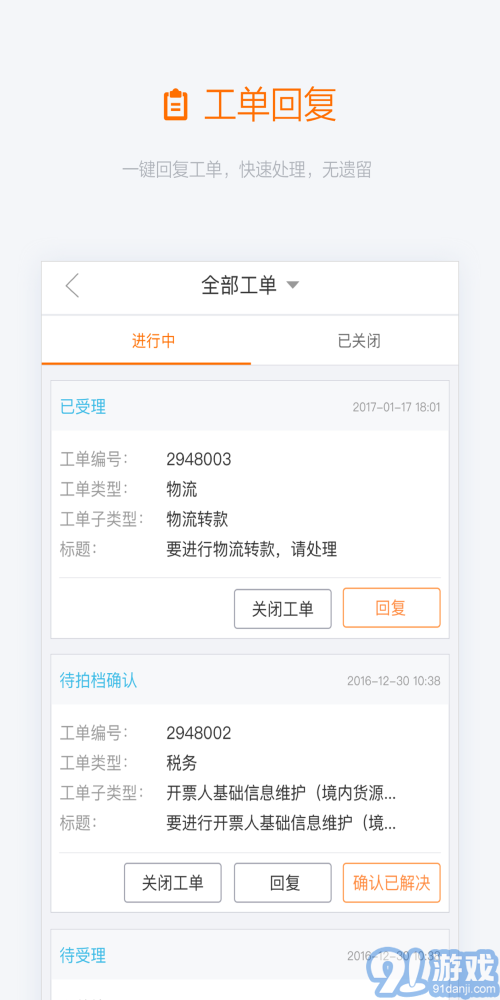Viewport: 500px width, 1000px height.
Task: Expand truncated subtype 开票人基础信息维护
Action: click(281, 793)
